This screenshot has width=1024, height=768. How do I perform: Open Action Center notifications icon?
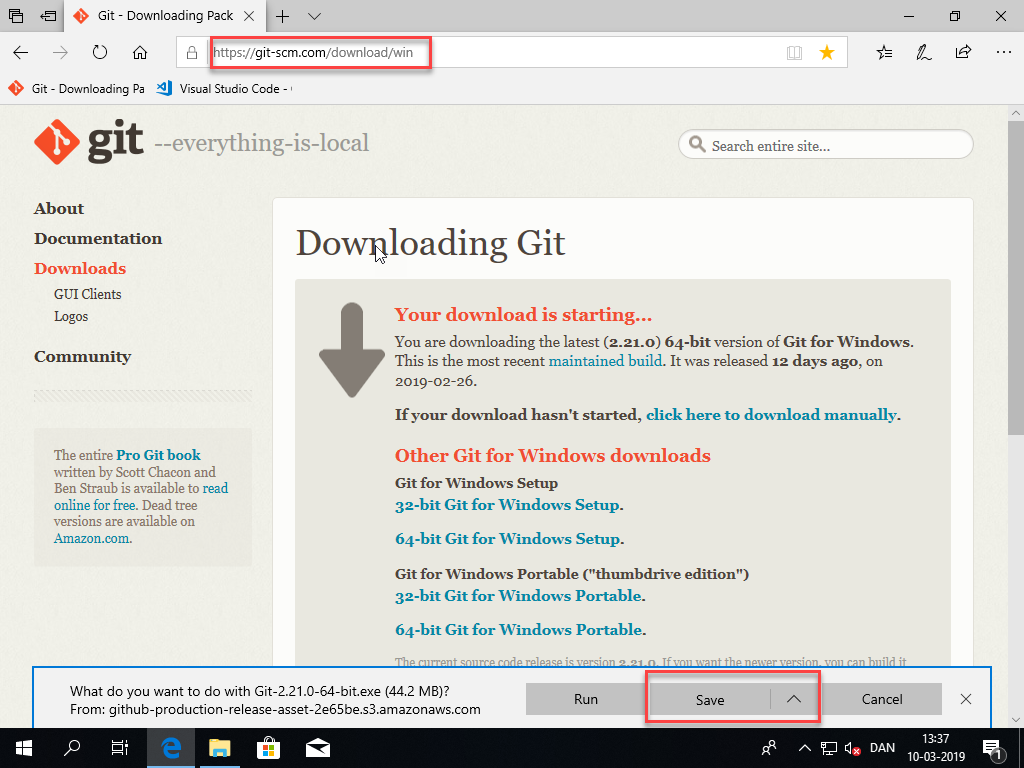[992, 748]
